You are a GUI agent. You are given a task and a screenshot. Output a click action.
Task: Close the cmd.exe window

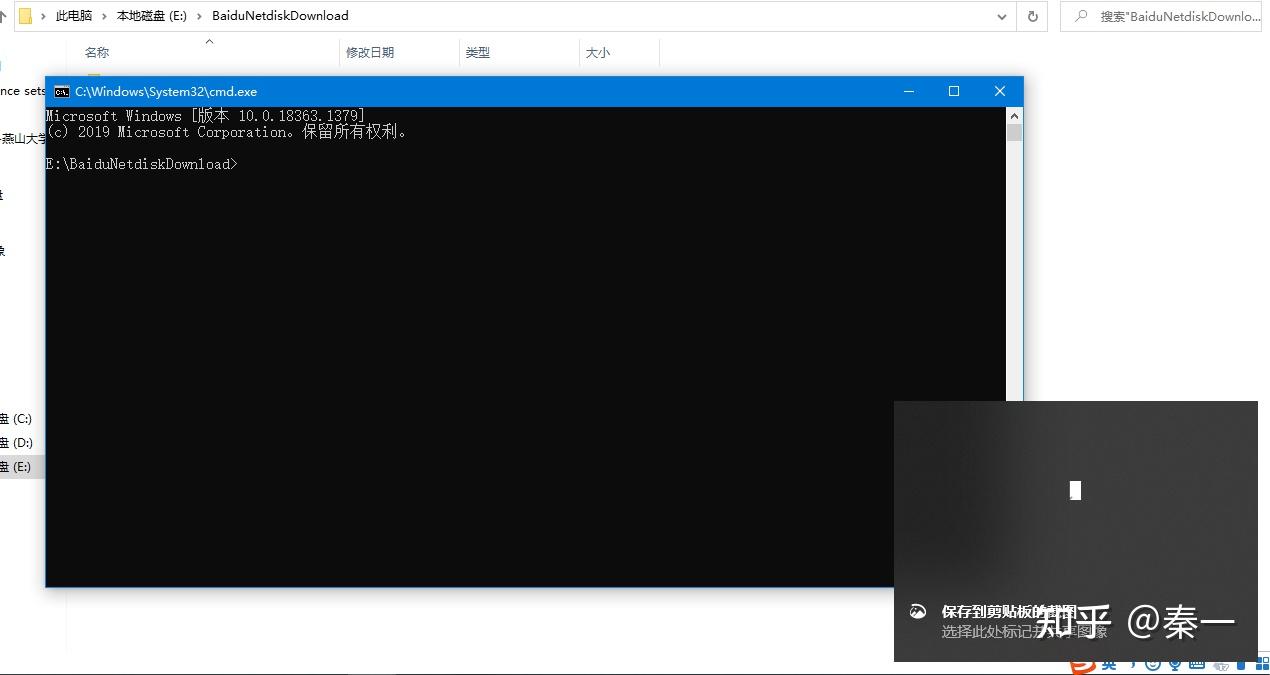click(1000, 91)
